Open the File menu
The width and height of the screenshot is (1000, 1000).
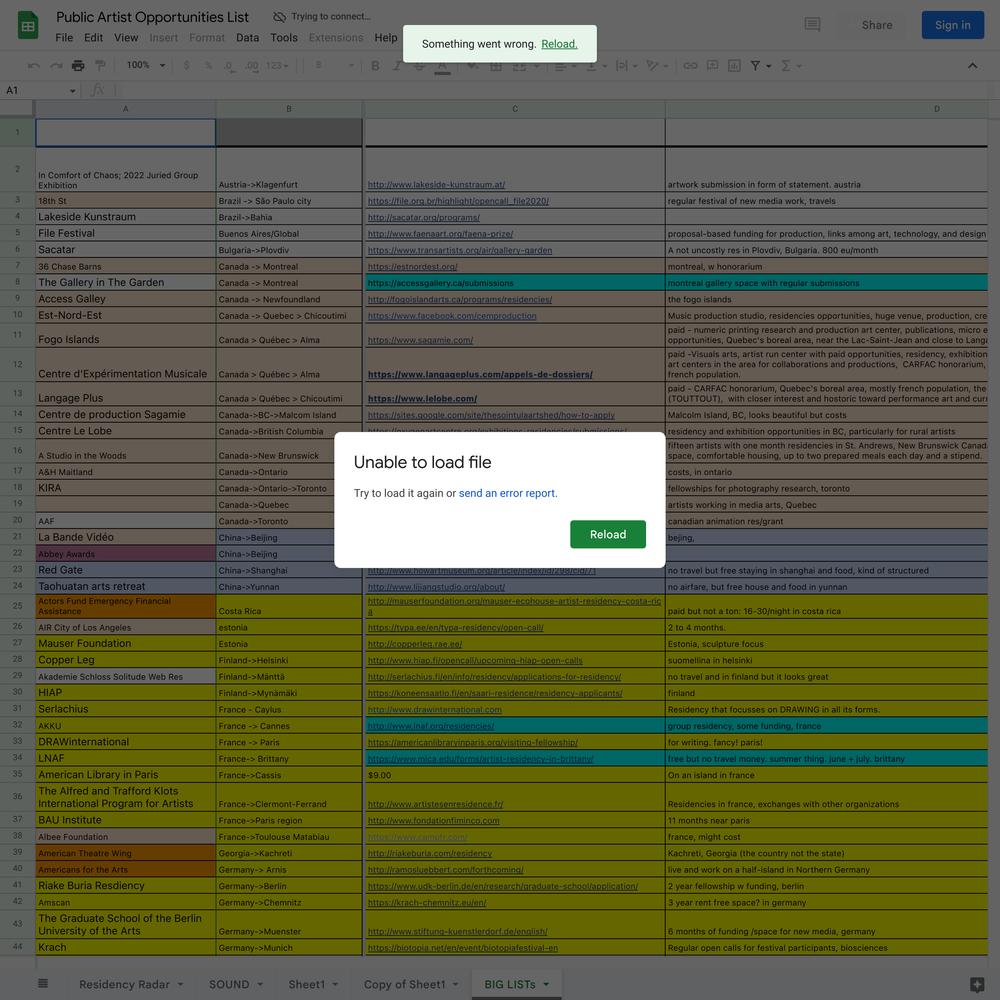(64, 38)
